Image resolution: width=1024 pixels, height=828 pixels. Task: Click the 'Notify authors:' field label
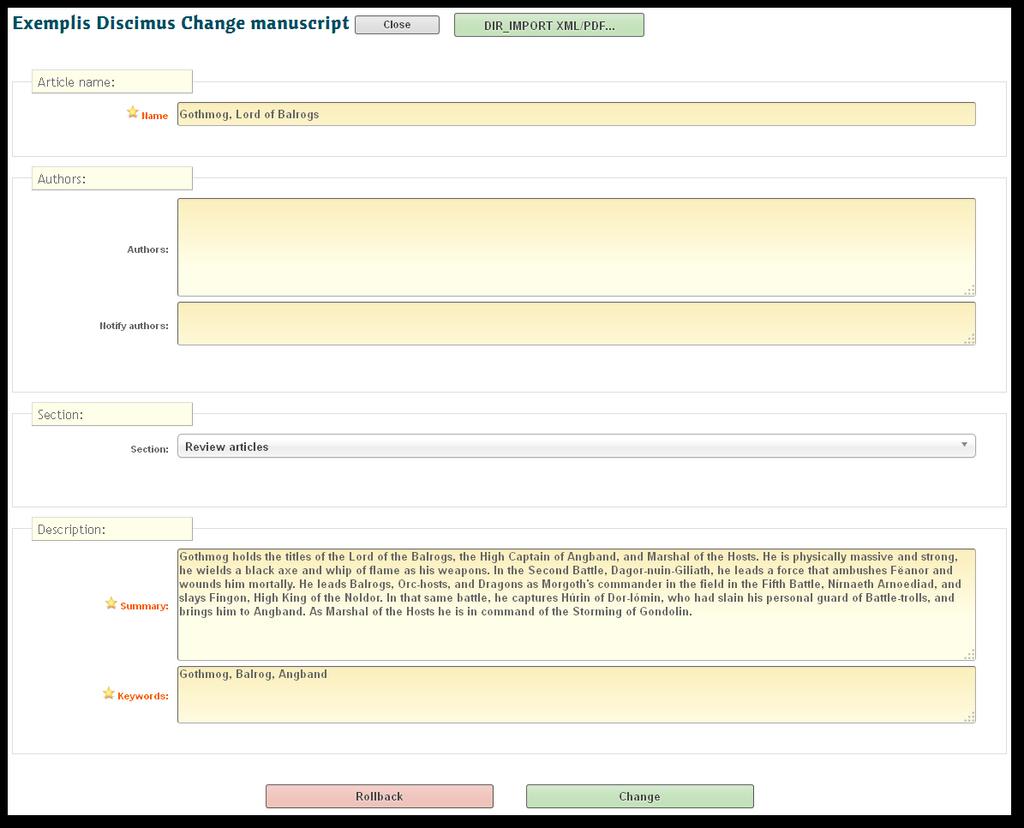coord(134,326)
